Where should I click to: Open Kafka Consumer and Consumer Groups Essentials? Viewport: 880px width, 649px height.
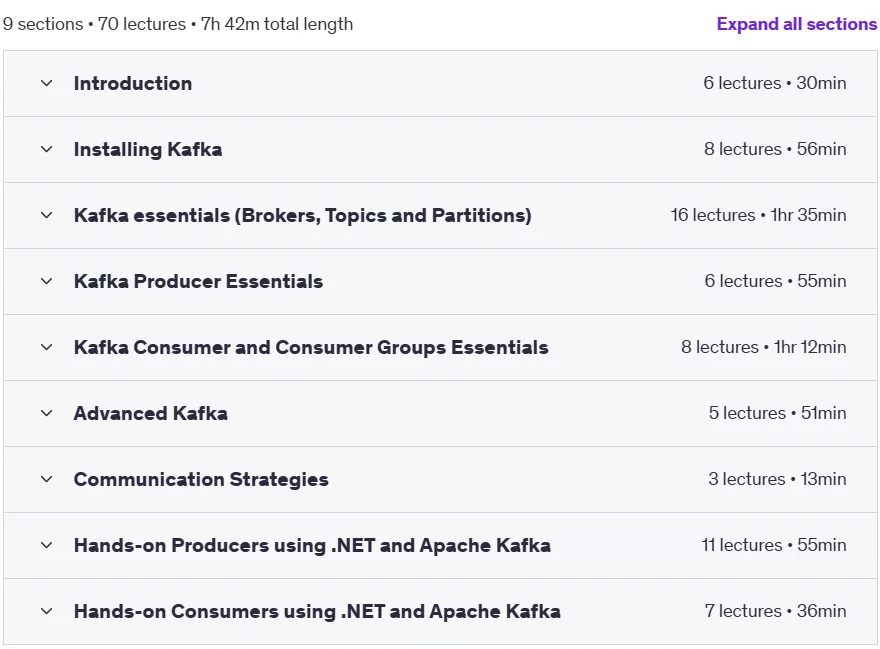(x=311, y=348)
